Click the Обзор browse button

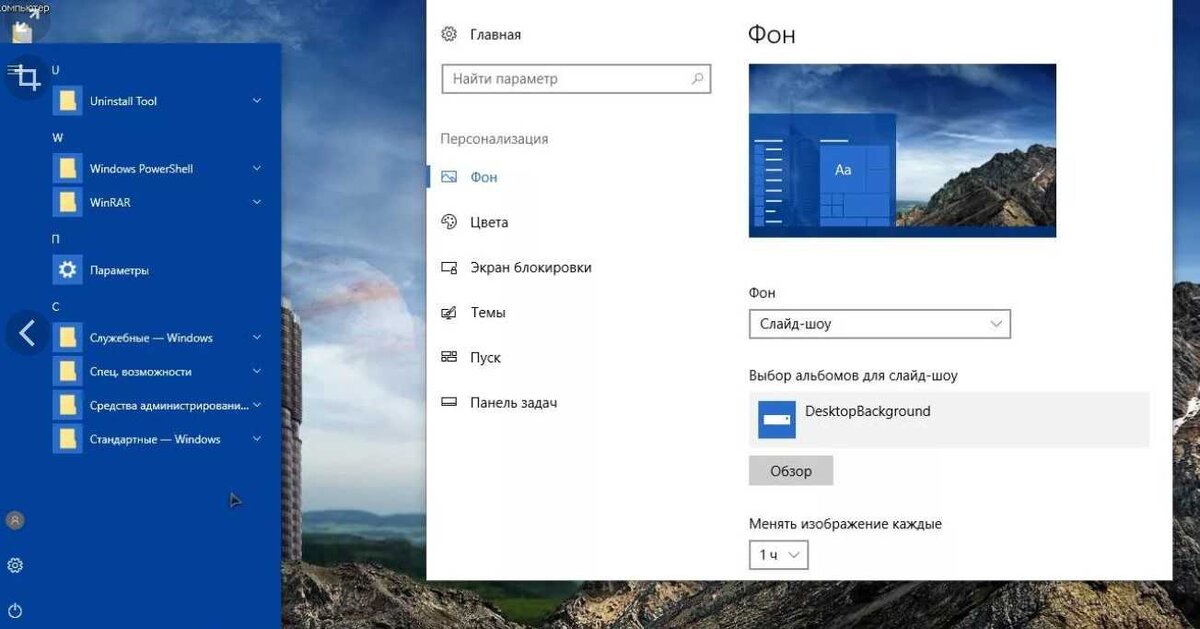pyautogui.click(x=791, y=471)
